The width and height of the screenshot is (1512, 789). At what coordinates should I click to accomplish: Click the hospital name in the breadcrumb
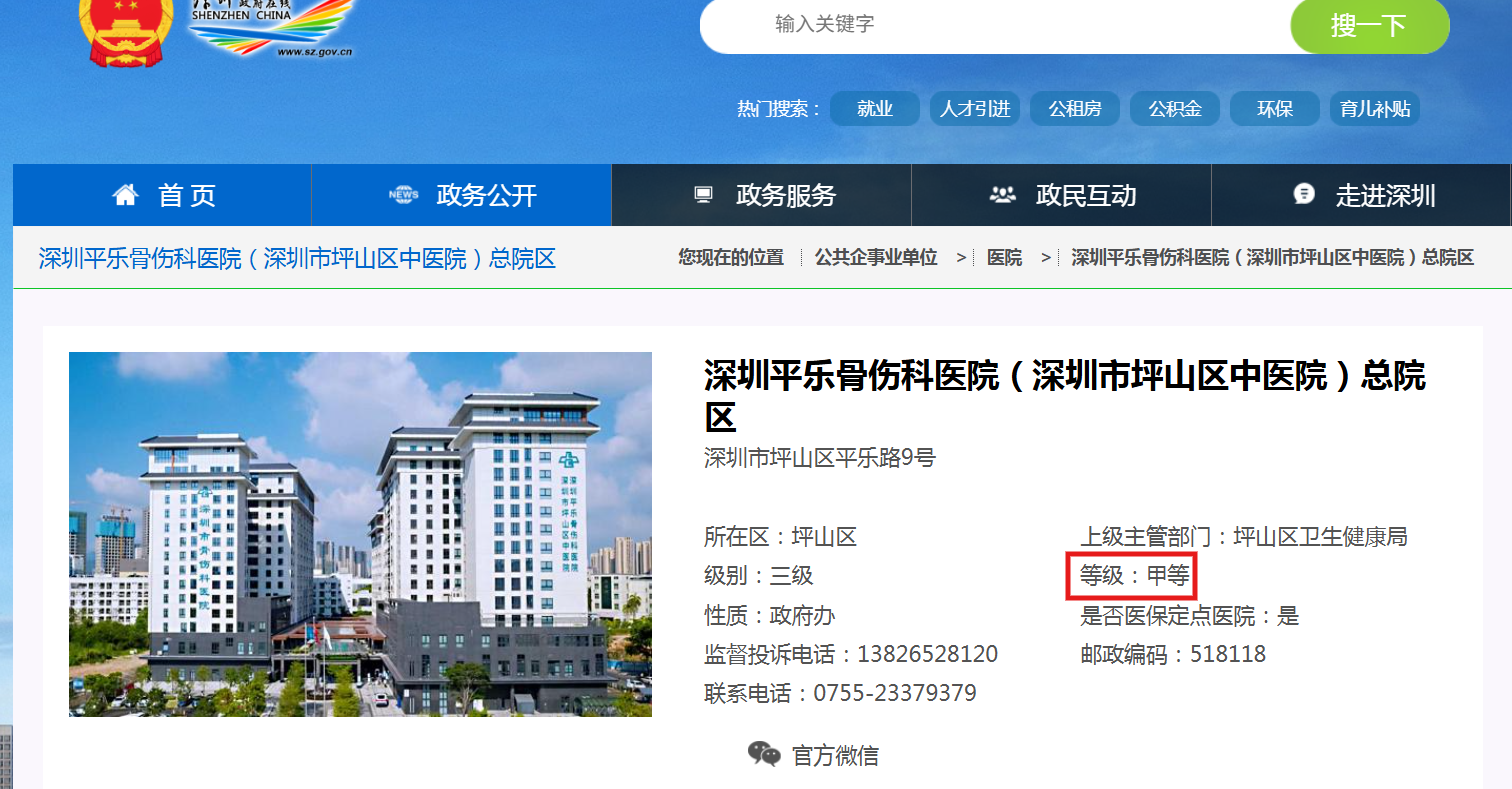click(1272, 257)
